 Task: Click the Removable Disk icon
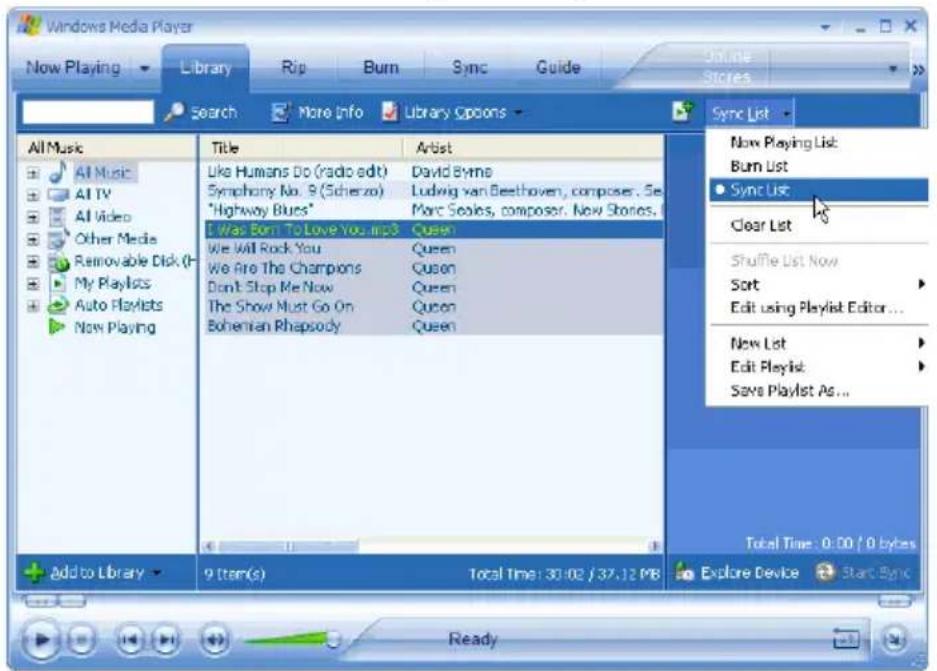coord(59,262)
